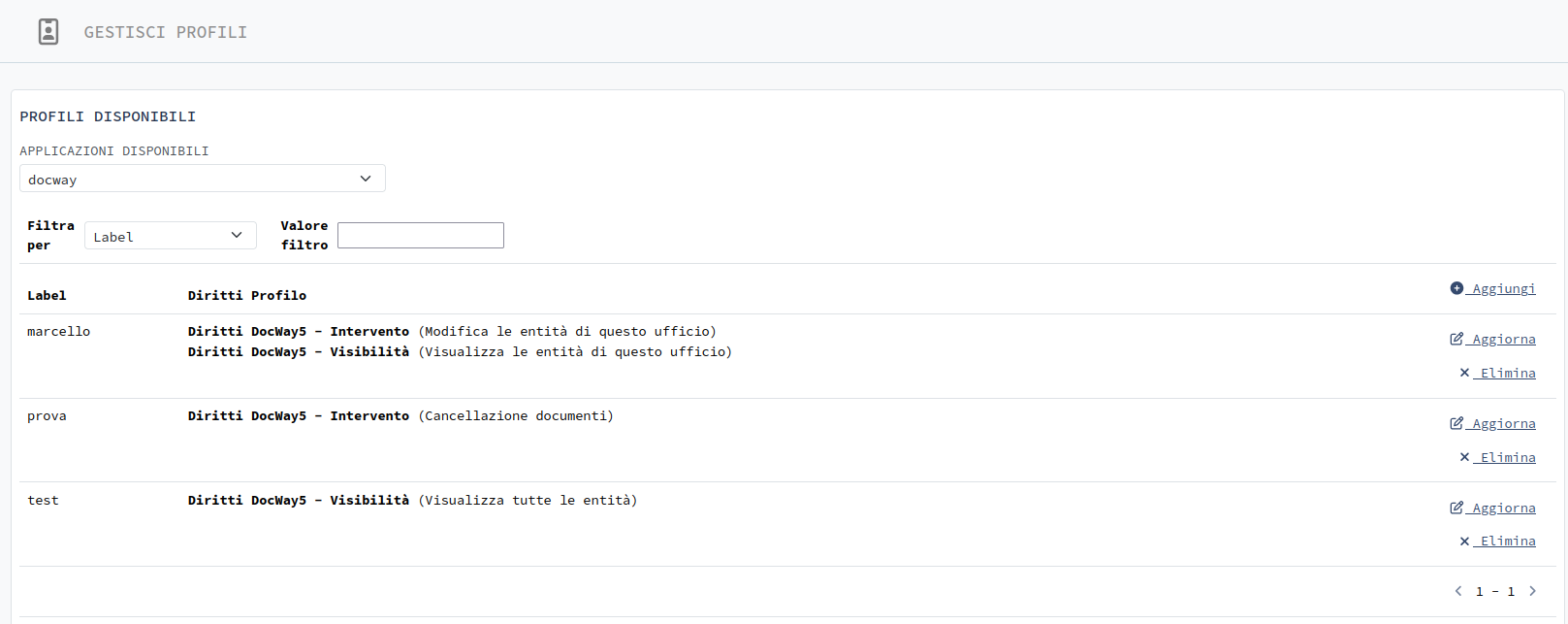Screen dimensions: 1568x624
Task: Click the X delete icon for marcello
Action: (x=1464, y=373)
